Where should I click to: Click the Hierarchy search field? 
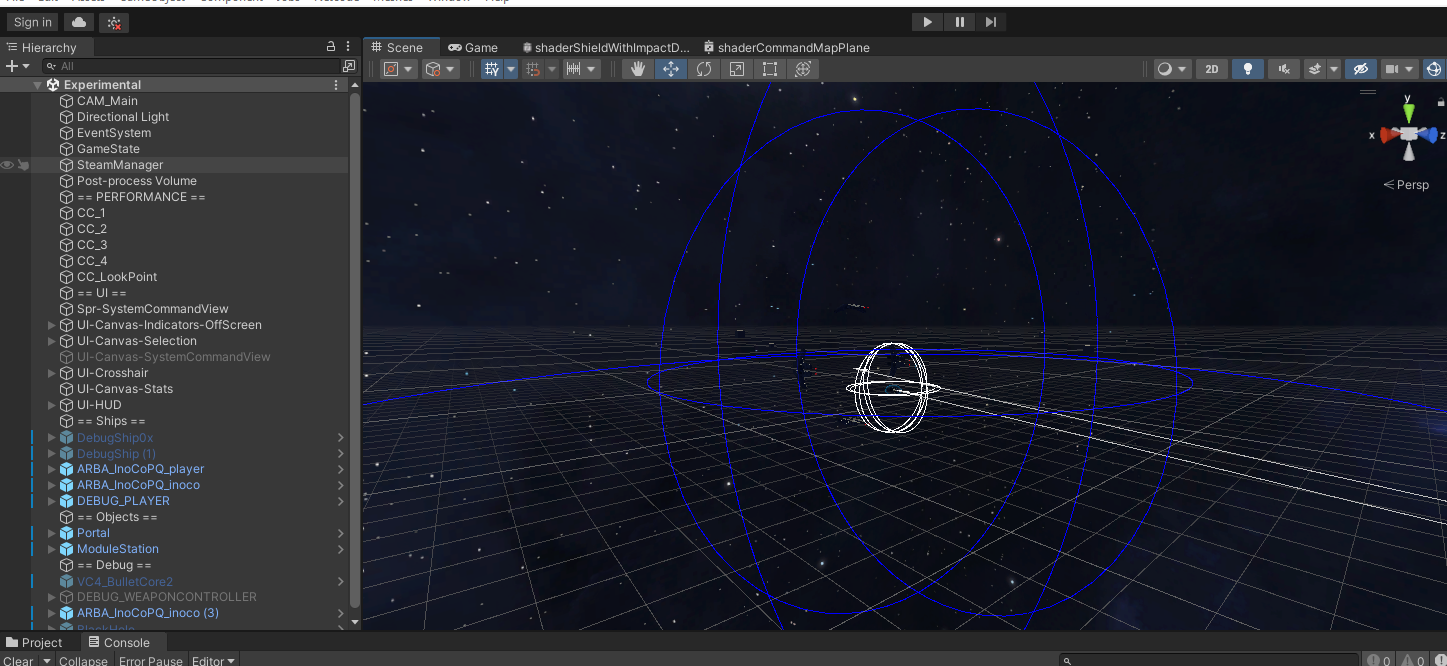195,66
